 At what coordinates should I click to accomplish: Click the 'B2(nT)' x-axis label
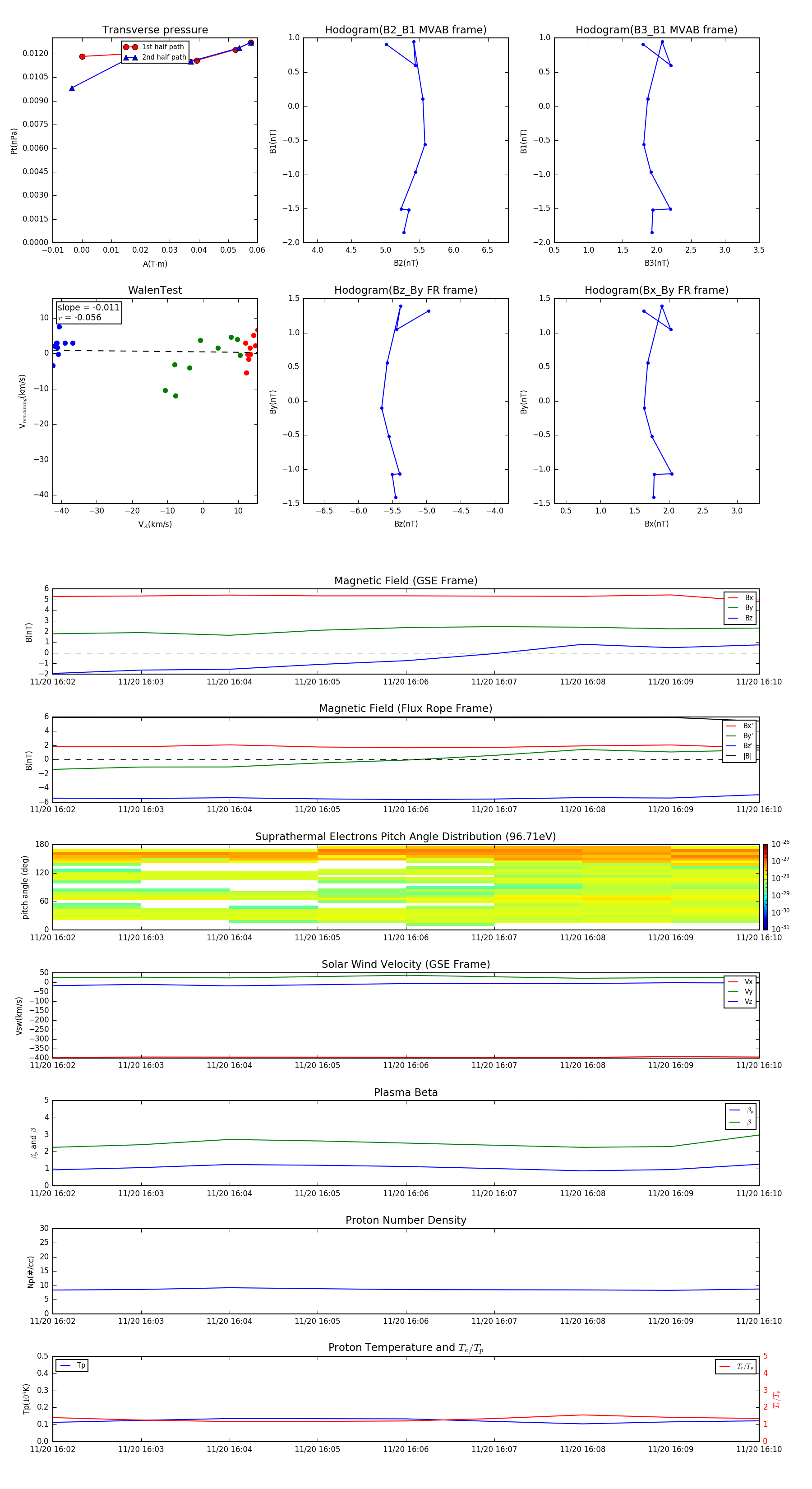click(x=406, y=263)
